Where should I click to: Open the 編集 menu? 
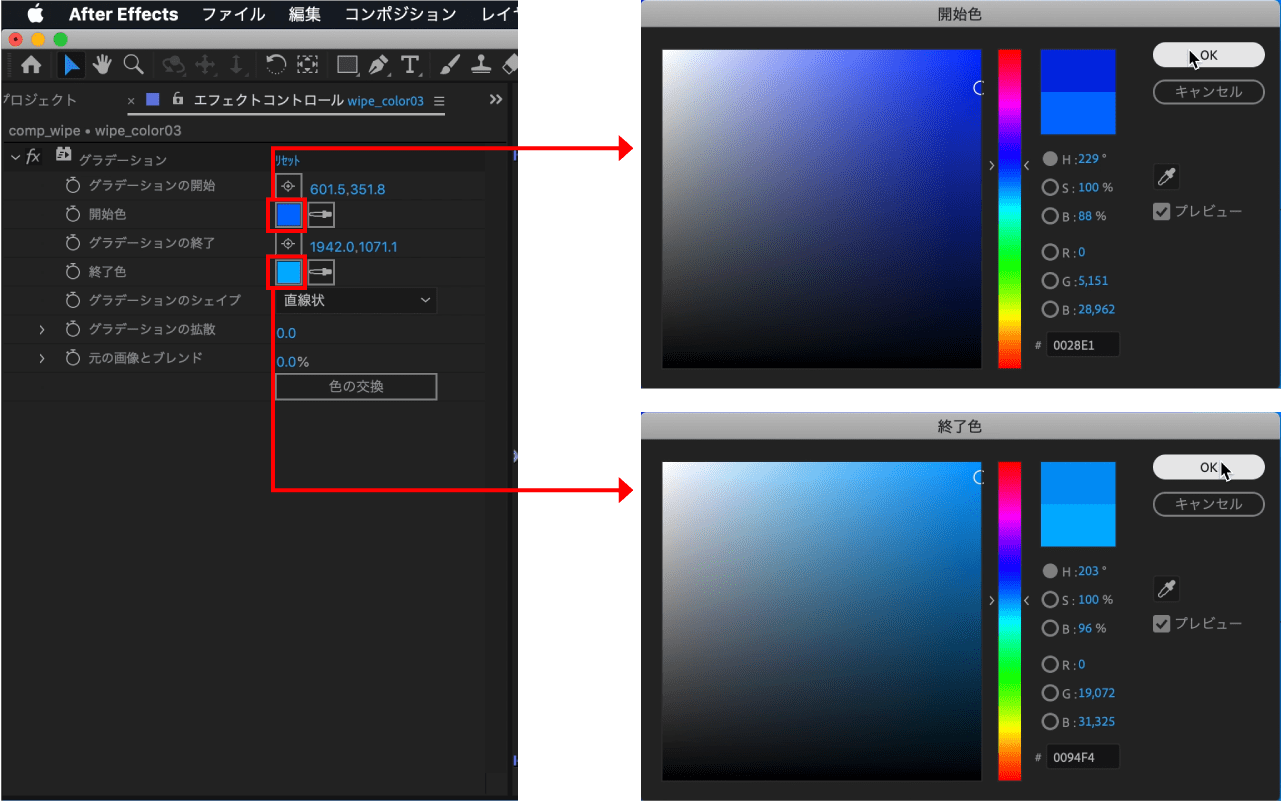[x=305, y=14]
